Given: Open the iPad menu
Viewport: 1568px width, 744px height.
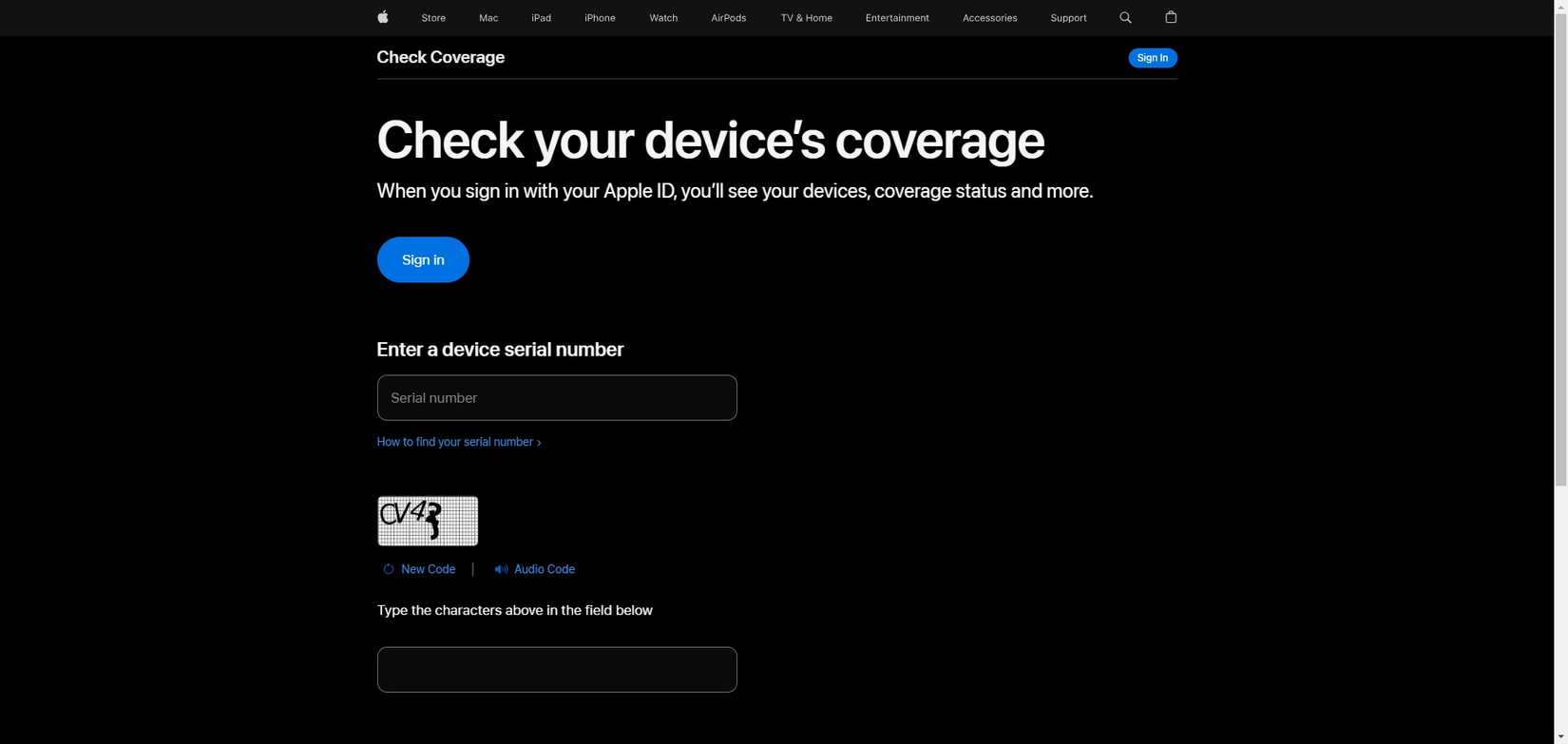Looking at the screenshot, I should click(542, 18).
